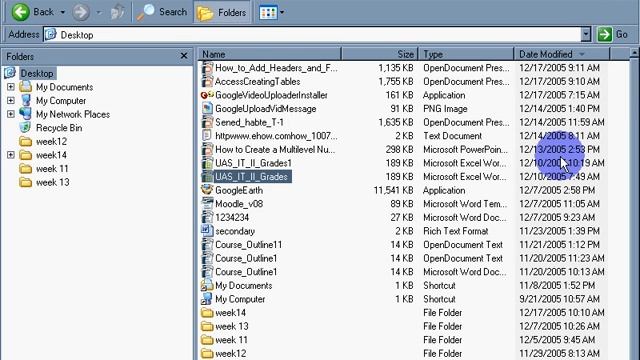Select Course_Outline1 Microsoft Word Doc file
Viewport: 640px width, 360px height.
(x=246, y=272)
